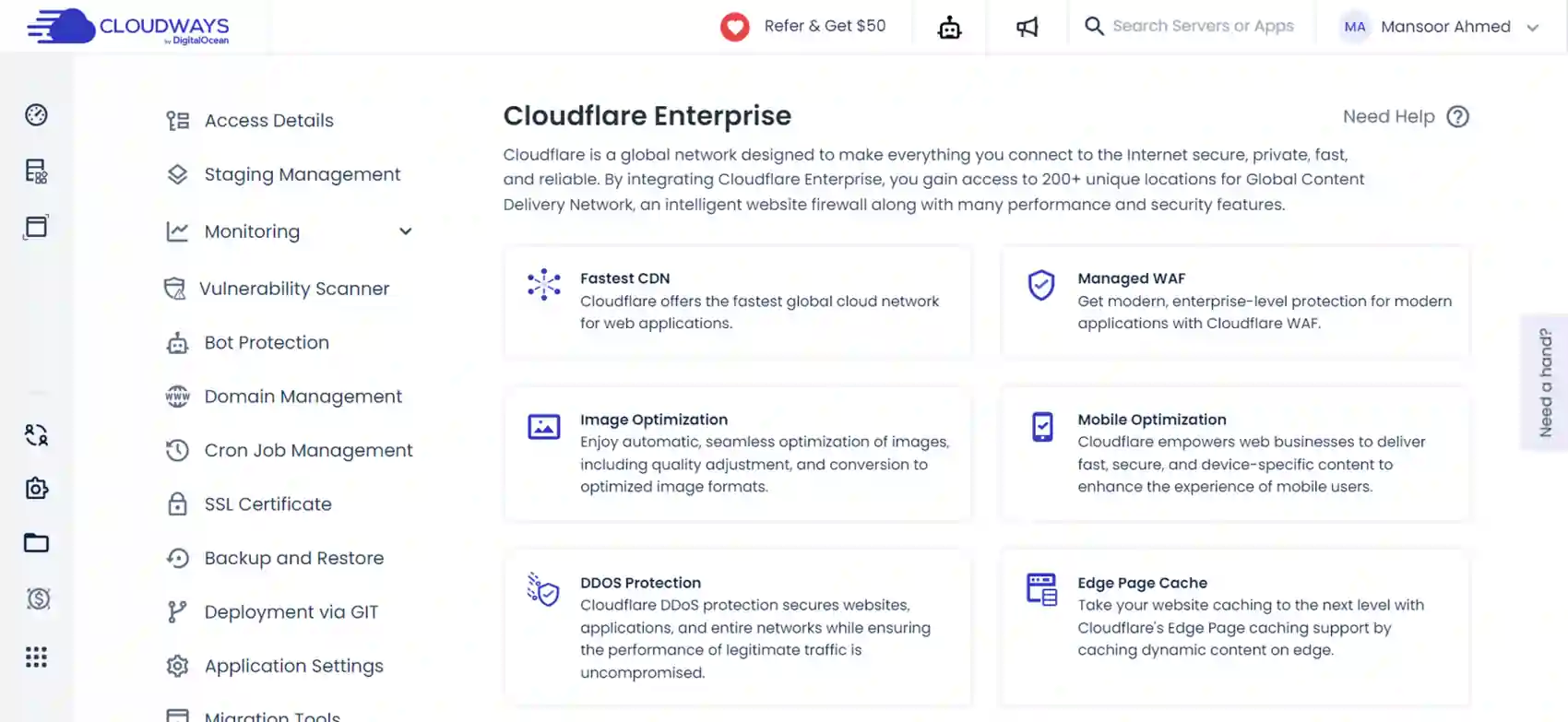
Task: Click the Application Settings gear icon
Action: [x=177, y=666]
